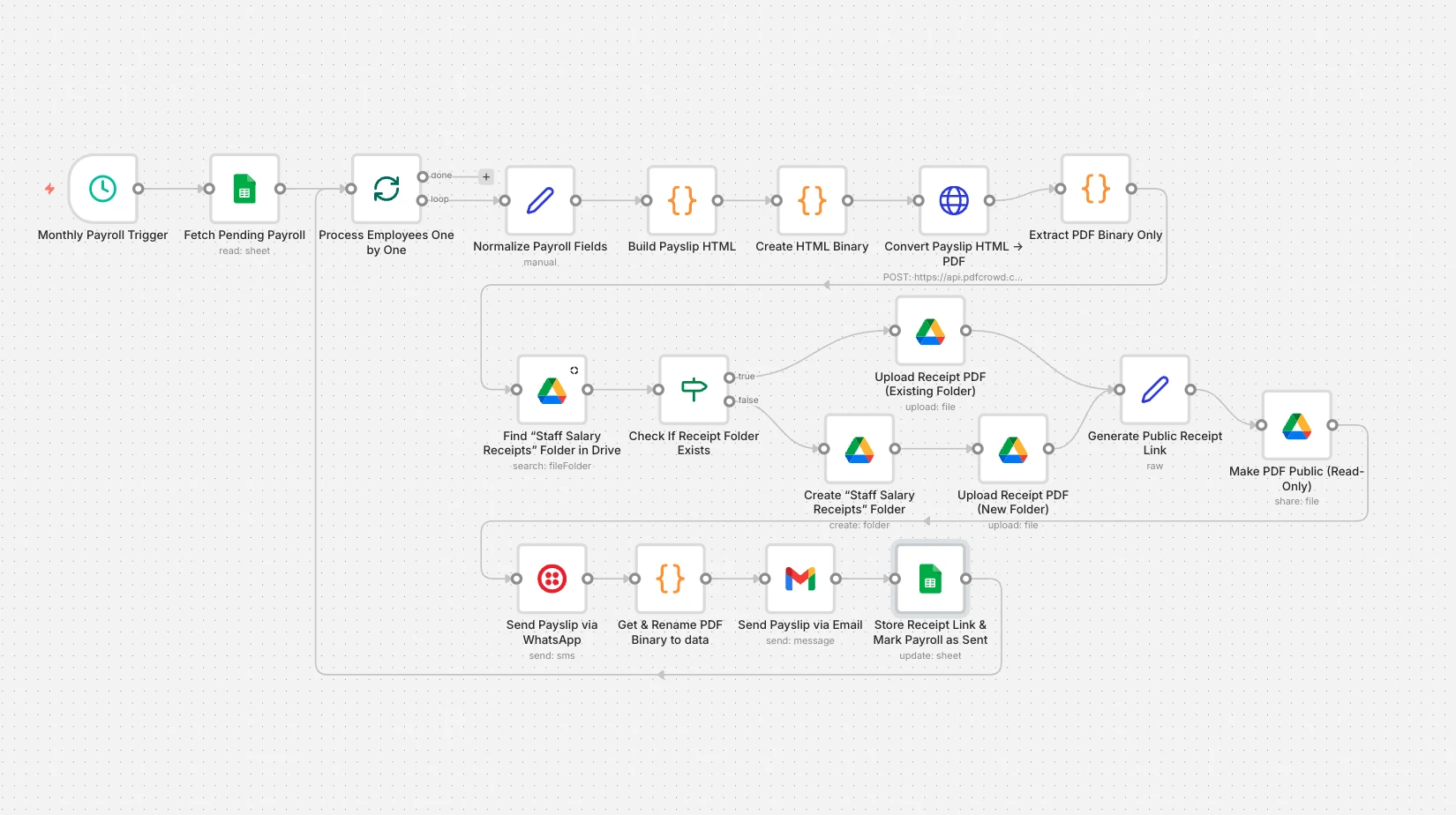Click the Drive icon on Upload Receipt PDF (Existing Folder)
Screen dimensions: 1456x815
click(x=929, y=330)
